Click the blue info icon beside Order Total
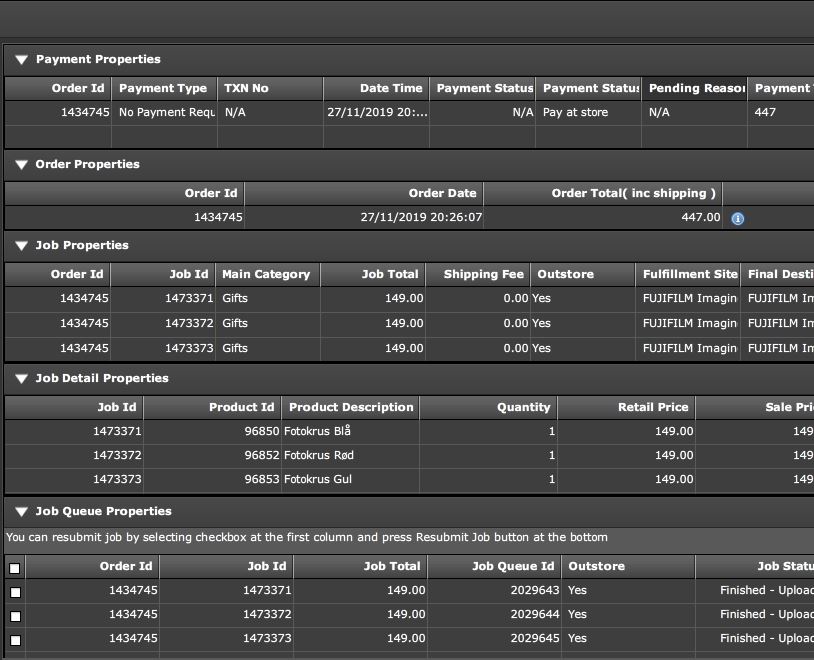 pyautogui.click(x=737, y=219)
